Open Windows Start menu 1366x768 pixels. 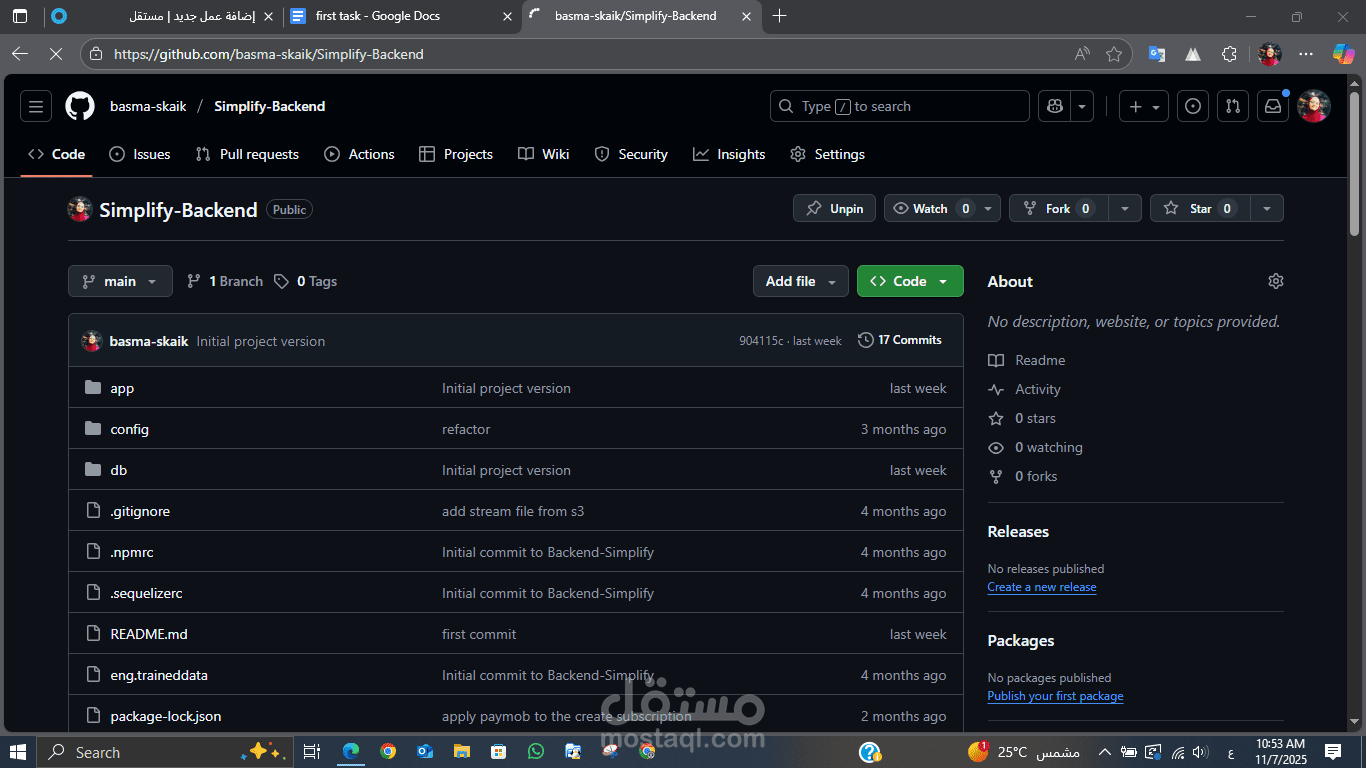coord(18,752)
